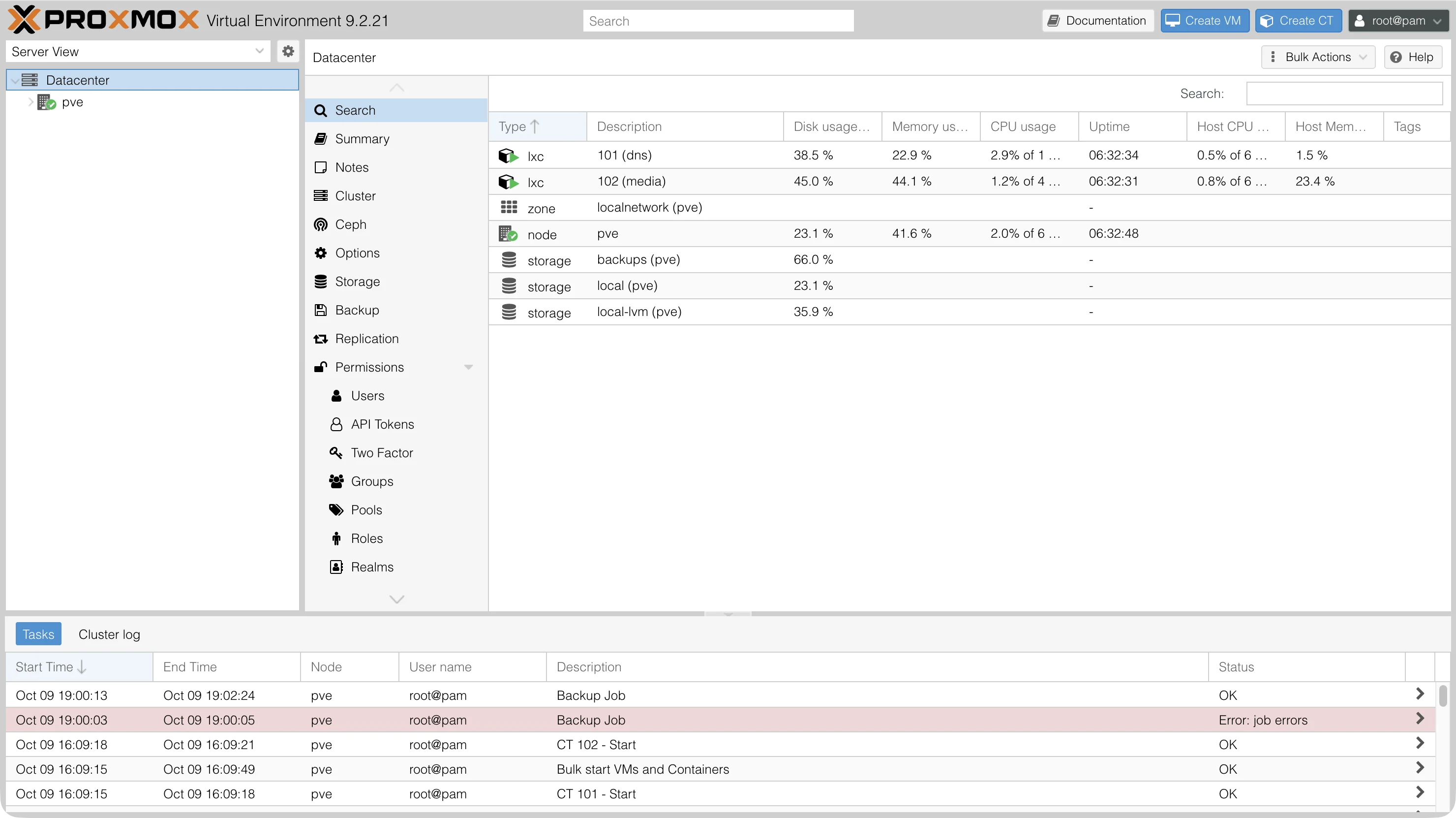Screen dimensions: 1456x818
Task: Open the Users permissions page
Action: point(395,396)
